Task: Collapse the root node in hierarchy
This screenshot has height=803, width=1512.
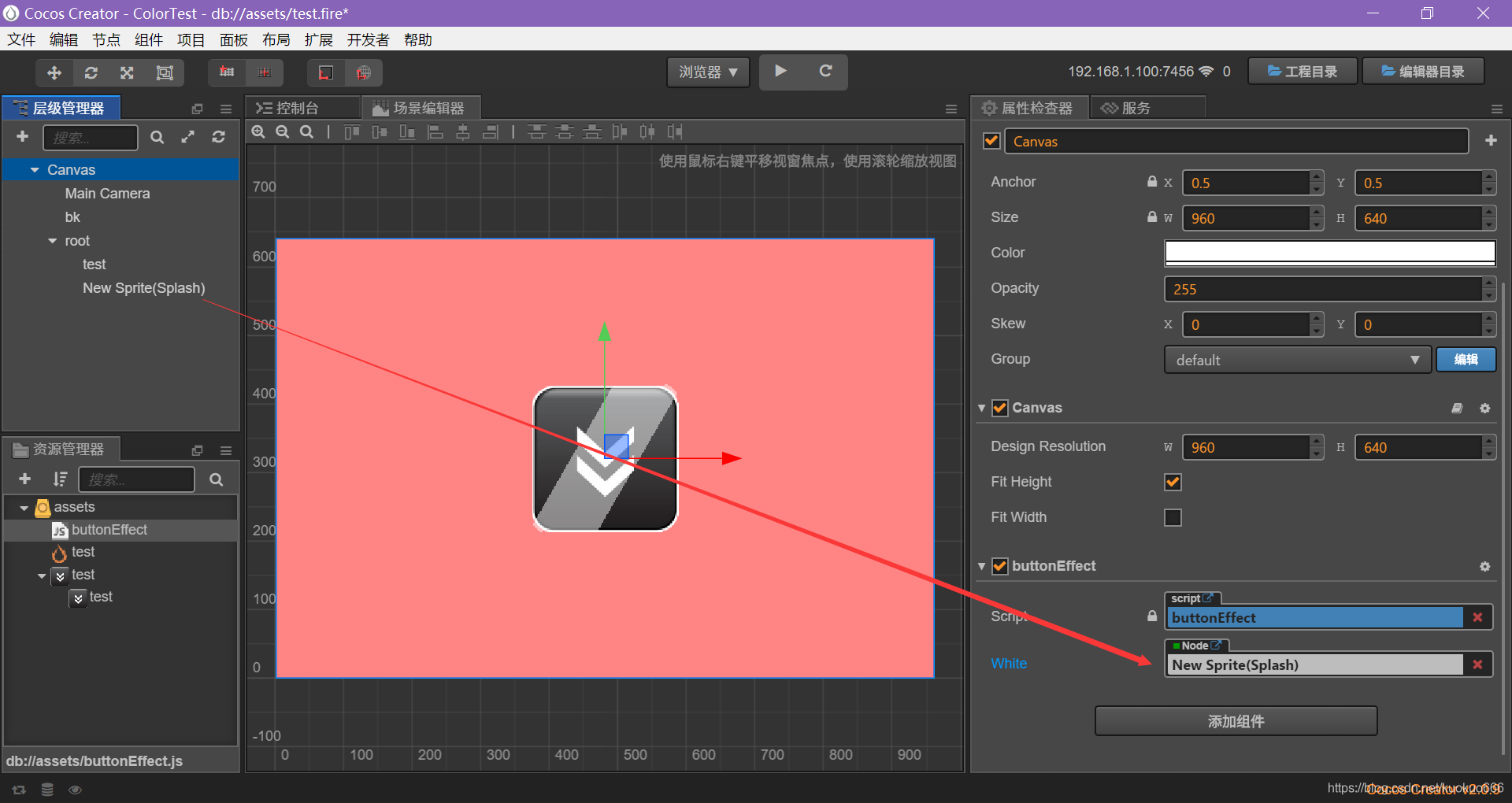Action: pos(53,241)
